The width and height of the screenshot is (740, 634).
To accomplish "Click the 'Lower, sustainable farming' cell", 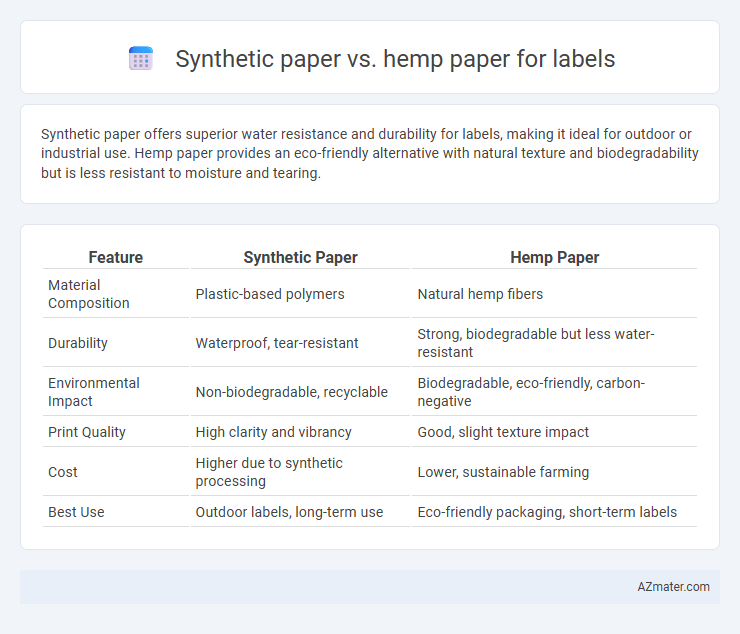I will coord(555,472).
